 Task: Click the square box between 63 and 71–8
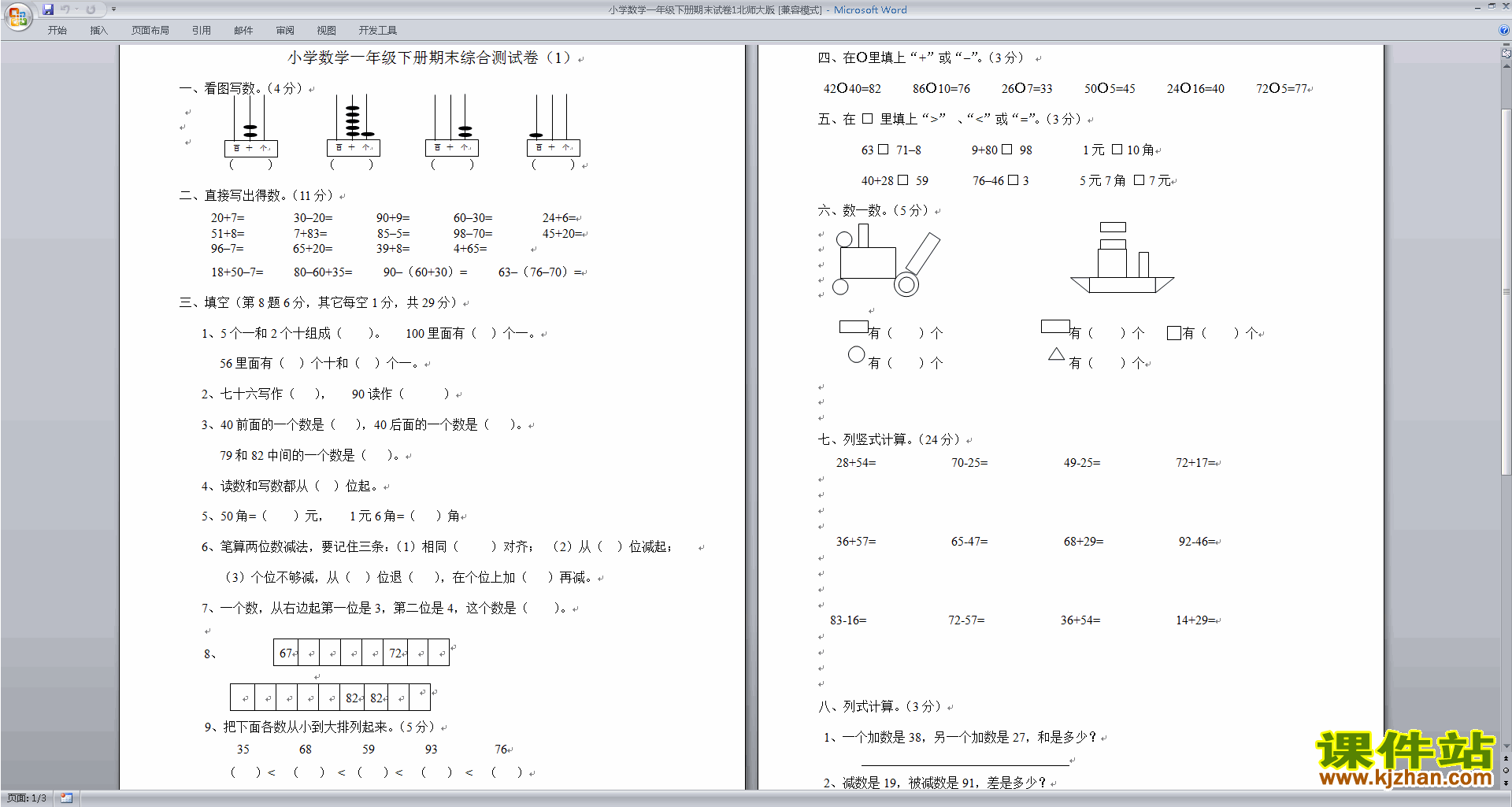(x=884, y=149)
